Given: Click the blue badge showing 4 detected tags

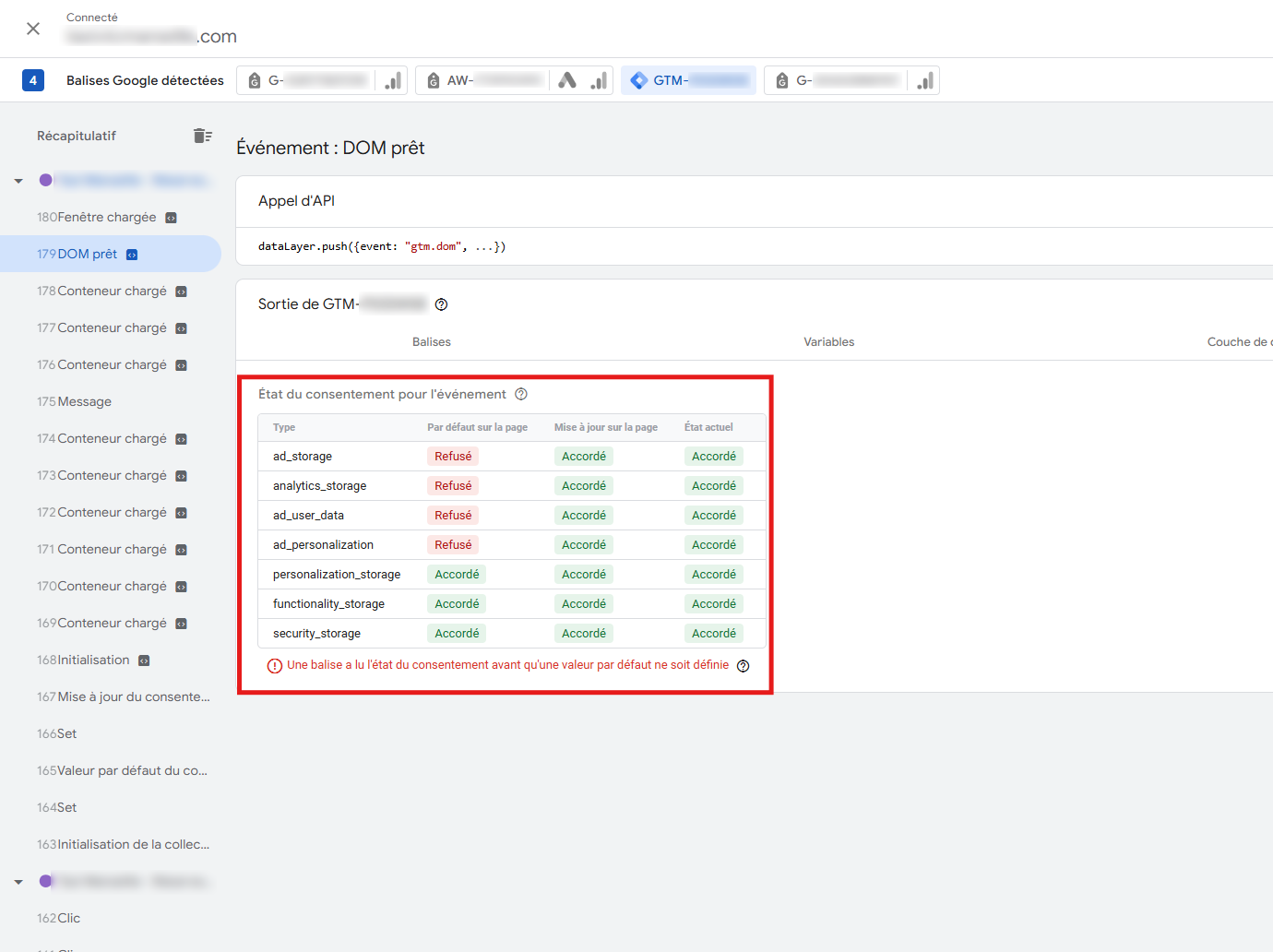Looking at the screenshot, I should (x=33, y=80).
